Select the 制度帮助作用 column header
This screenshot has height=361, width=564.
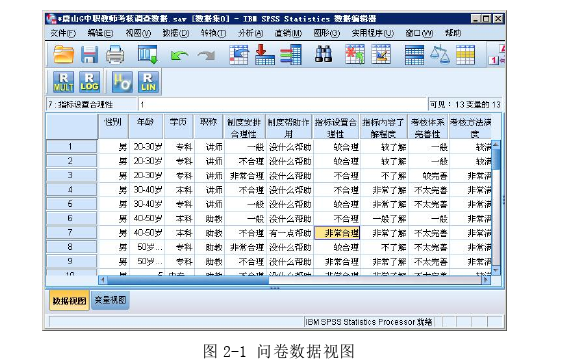pyautogui.click(x=289, y=127)
